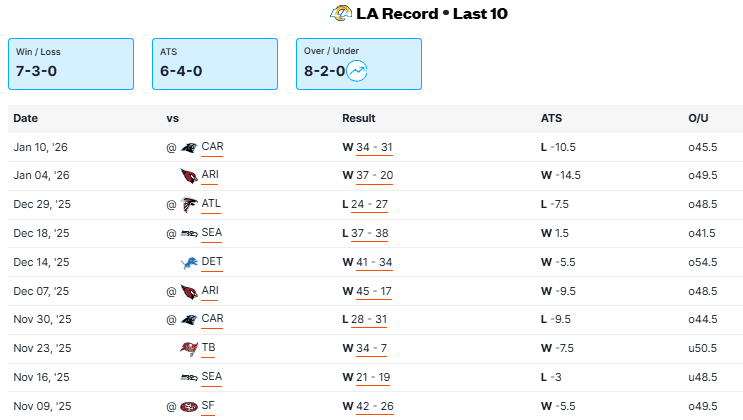Click the O/U column header
The image size is (743, 420).
click(x=698, y=119)
